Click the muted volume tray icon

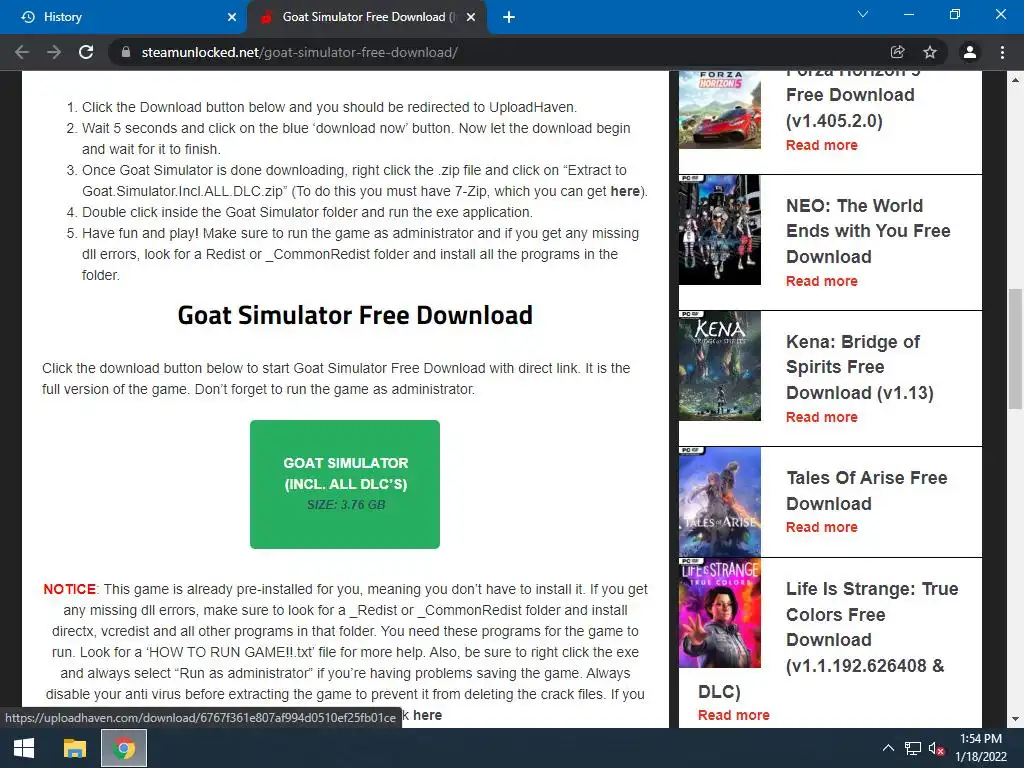point(936,748)
